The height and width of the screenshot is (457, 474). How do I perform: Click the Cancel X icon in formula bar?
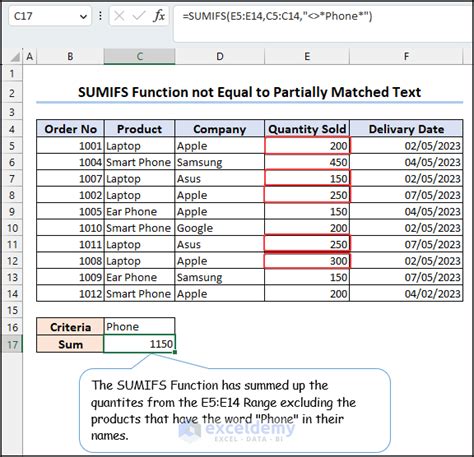coord(119,16)
